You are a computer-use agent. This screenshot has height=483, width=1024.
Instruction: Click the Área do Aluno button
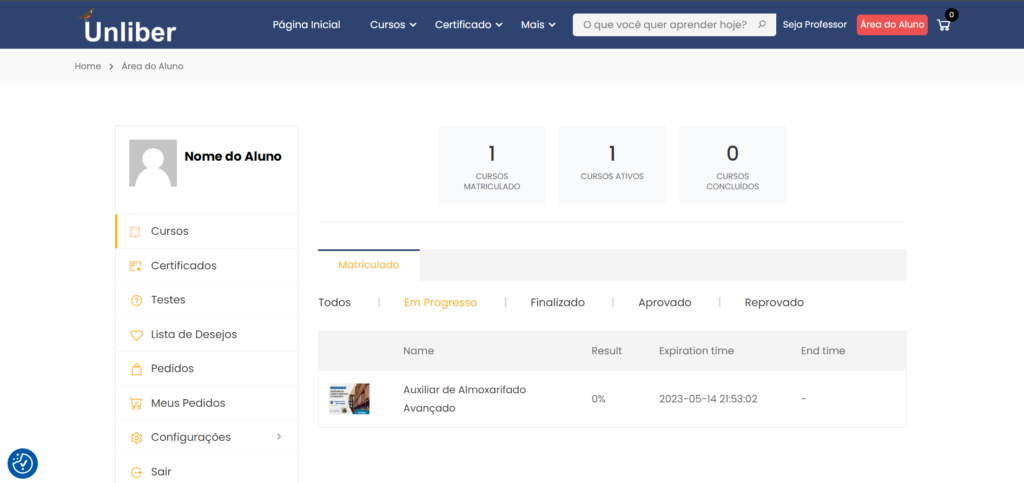click(892, 25)
